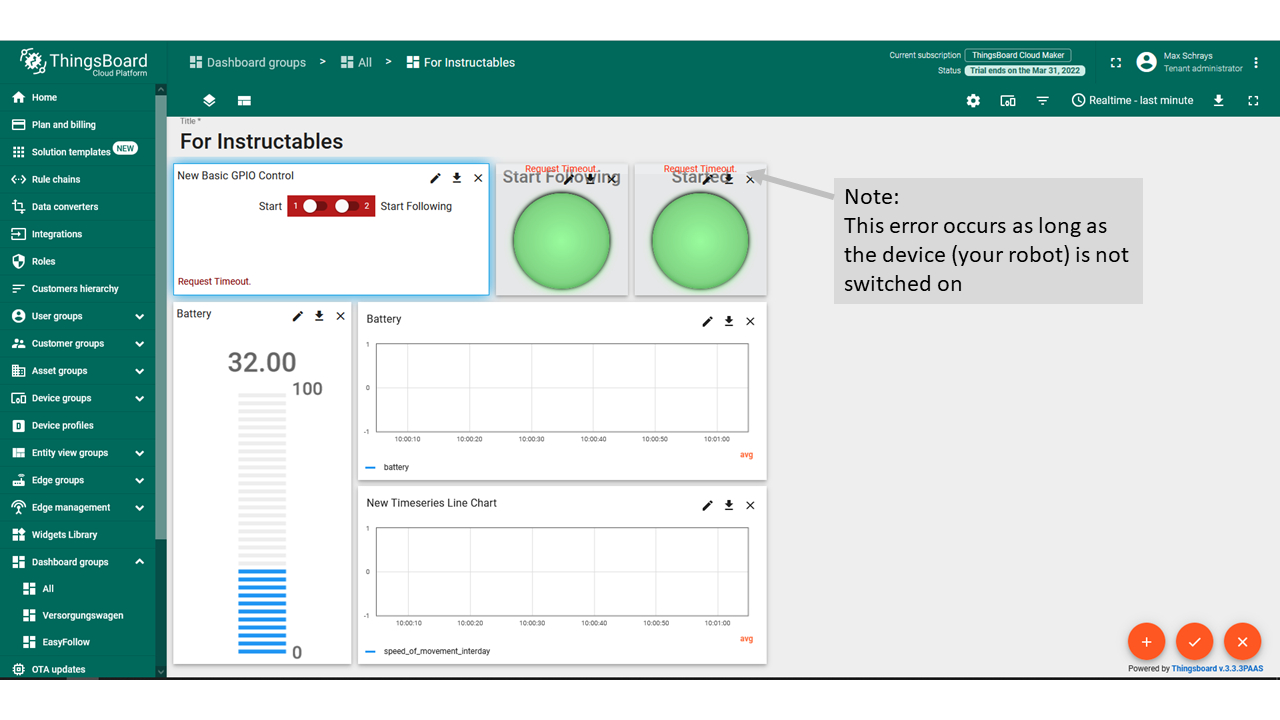Screen dimensions: 1280x720
Task: Click the Start Following round green indicator
Action: [562, 241]
